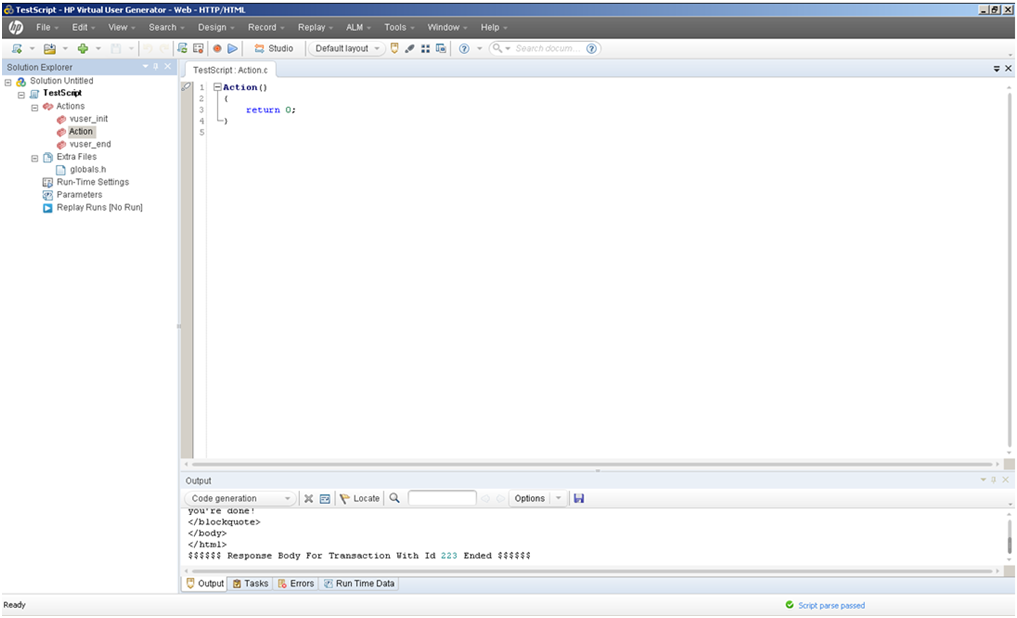Click Options button in Output pane

coord(530,499)
